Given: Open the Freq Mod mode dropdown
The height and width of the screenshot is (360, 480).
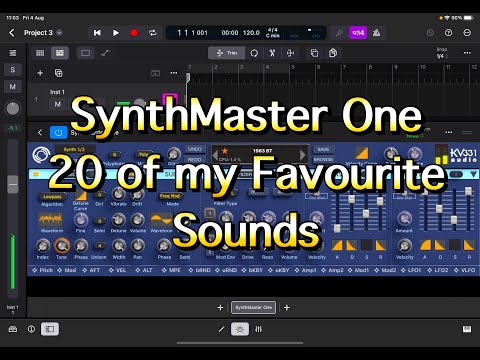Looking at the screenshot, I should tap(170, 196).
